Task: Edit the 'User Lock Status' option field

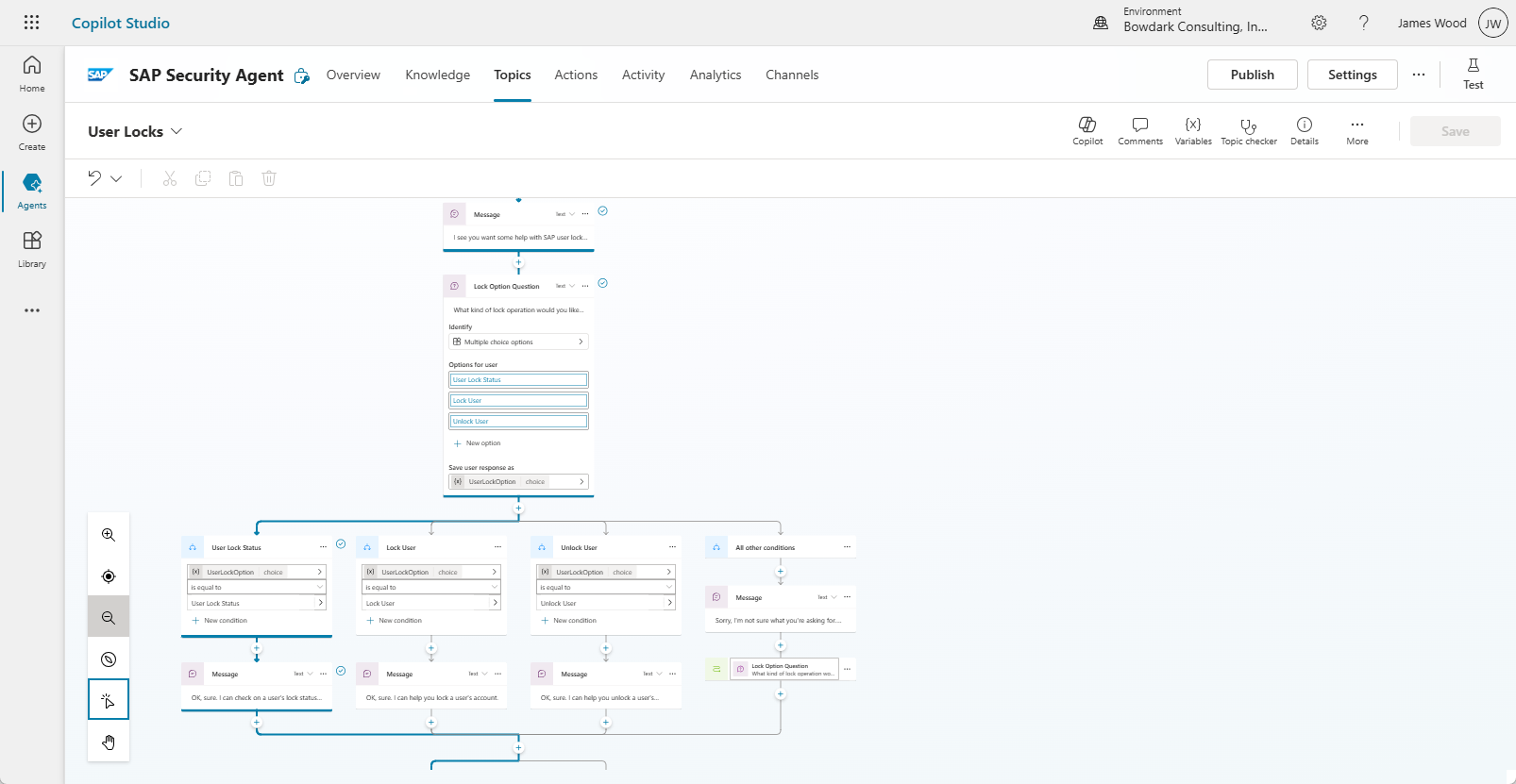Action: pyautogui.click(x=518, y=380)
